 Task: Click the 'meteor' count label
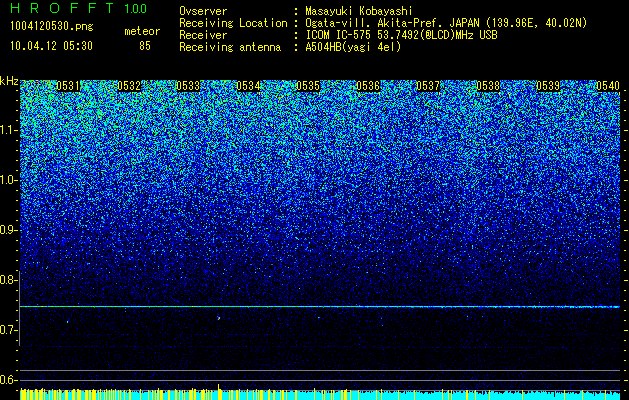click(142, 31)
